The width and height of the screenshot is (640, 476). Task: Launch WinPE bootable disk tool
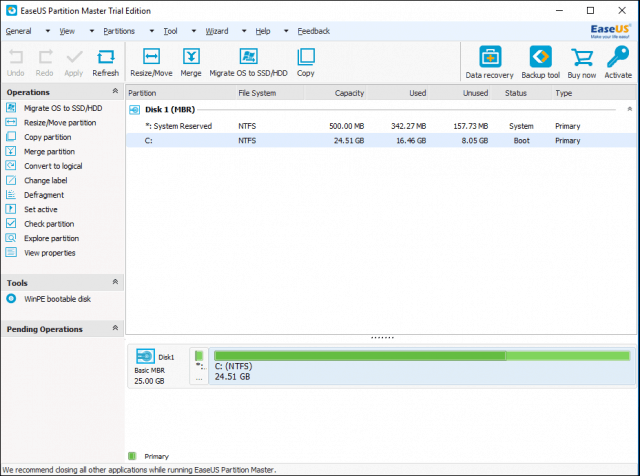(57, 299)
